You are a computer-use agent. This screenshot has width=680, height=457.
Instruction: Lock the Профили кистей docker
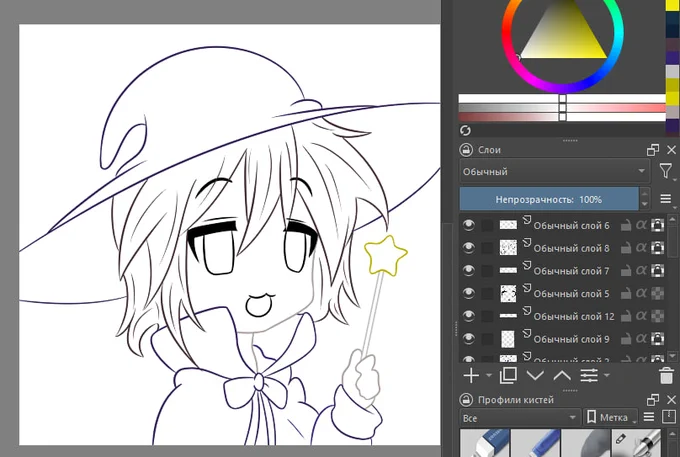[x=466, y=400]
